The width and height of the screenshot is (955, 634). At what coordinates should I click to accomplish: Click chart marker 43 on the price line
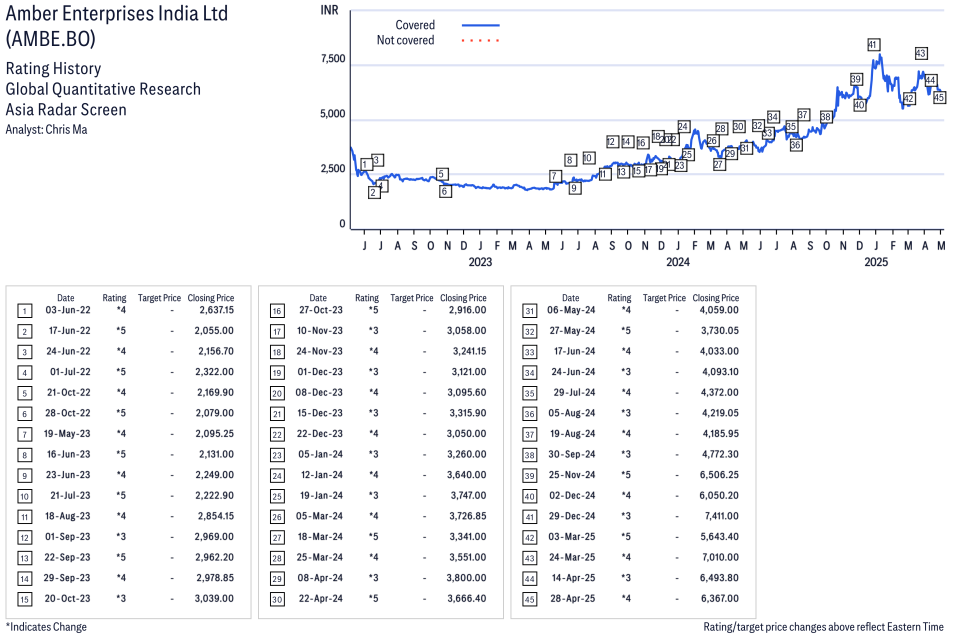tap(921, 53)
